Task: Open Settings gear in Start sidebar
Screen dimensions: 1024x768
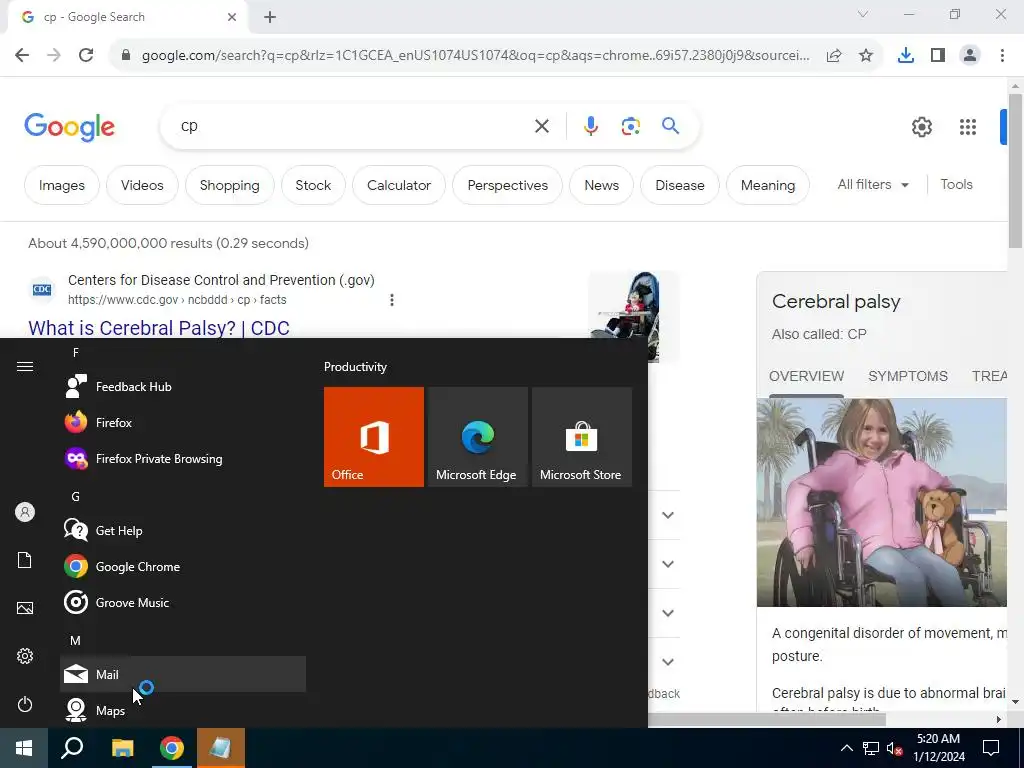Action: coord(25,656)
